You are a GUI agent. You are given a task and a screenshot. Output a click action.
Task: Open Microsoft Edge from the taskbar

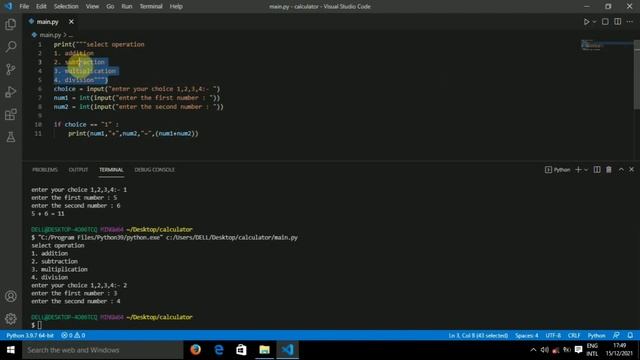coord(219,350)
